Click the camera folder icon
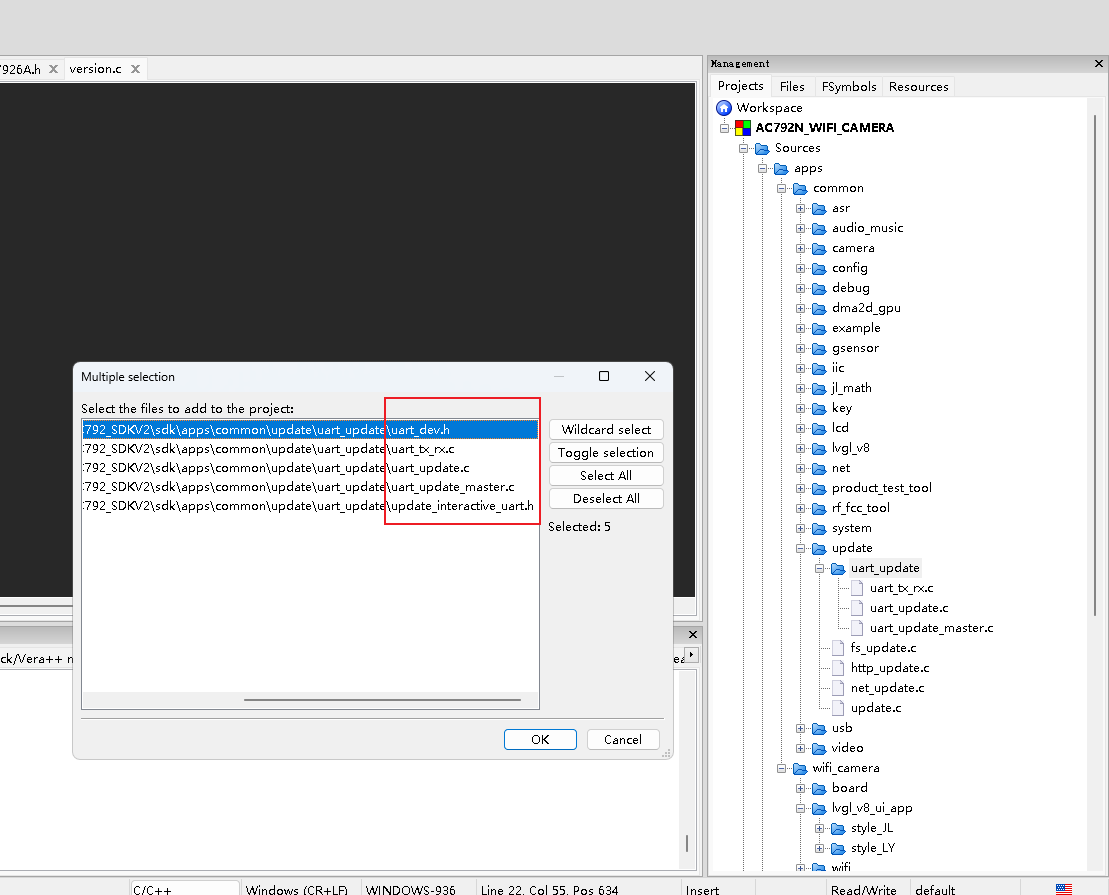1109x895 pixels. click(819, 248)
